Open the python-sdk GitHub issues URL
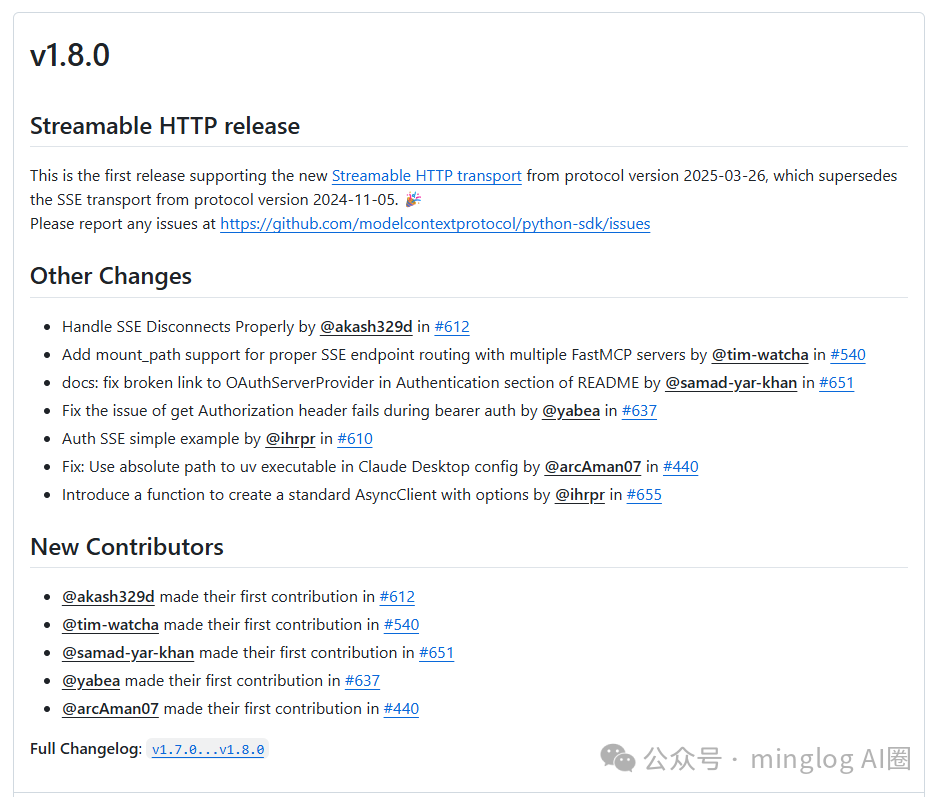Viewport: 942px width, 797px height. (435, 224)
